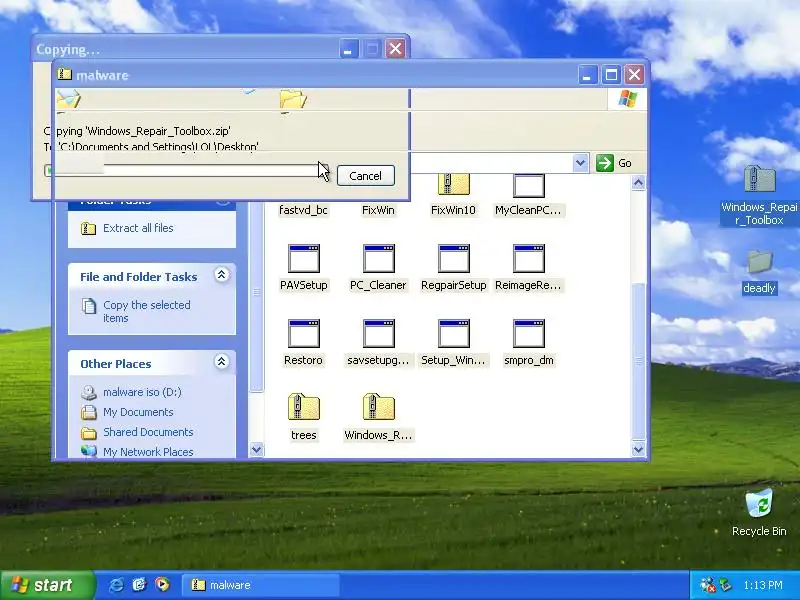Select the Setup_Win... application icon
The height and width of the screenshot is (600, 800).
[454, 334]
